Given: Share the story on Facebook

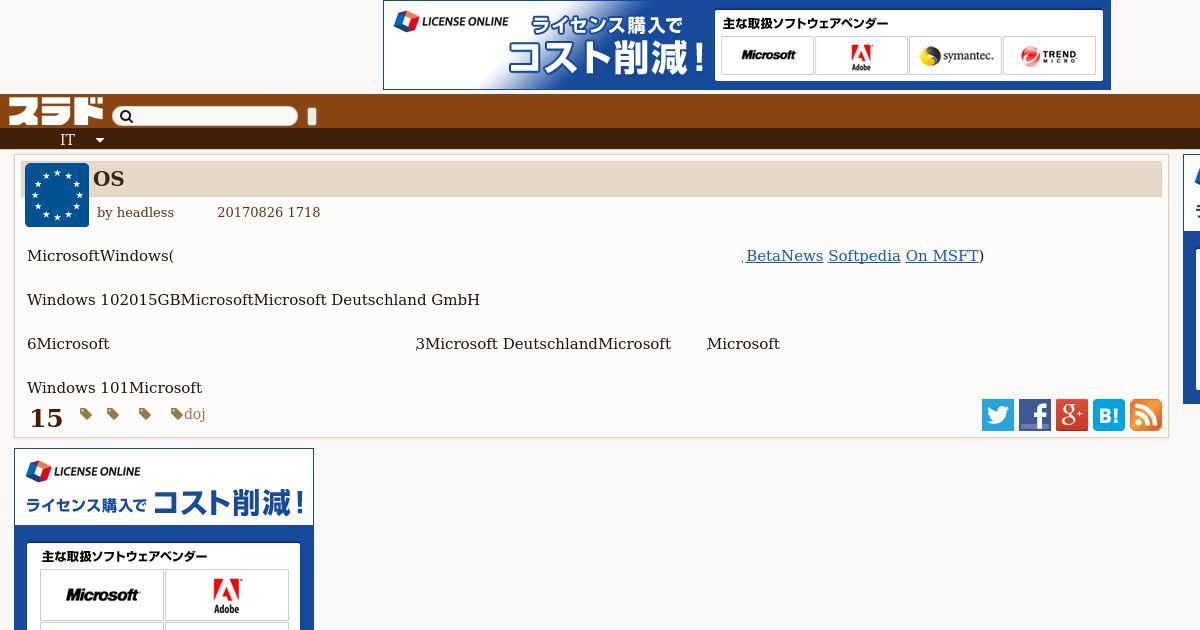Looking at the screenshot, I should pos(1035,415).
